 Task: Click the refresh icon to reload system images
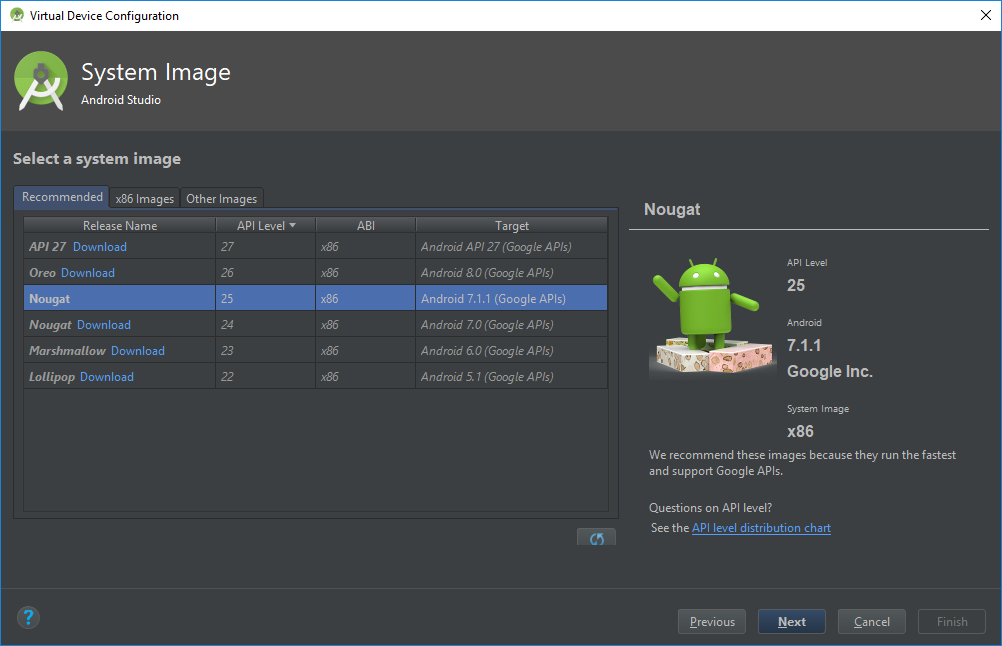tap(596, 537)
